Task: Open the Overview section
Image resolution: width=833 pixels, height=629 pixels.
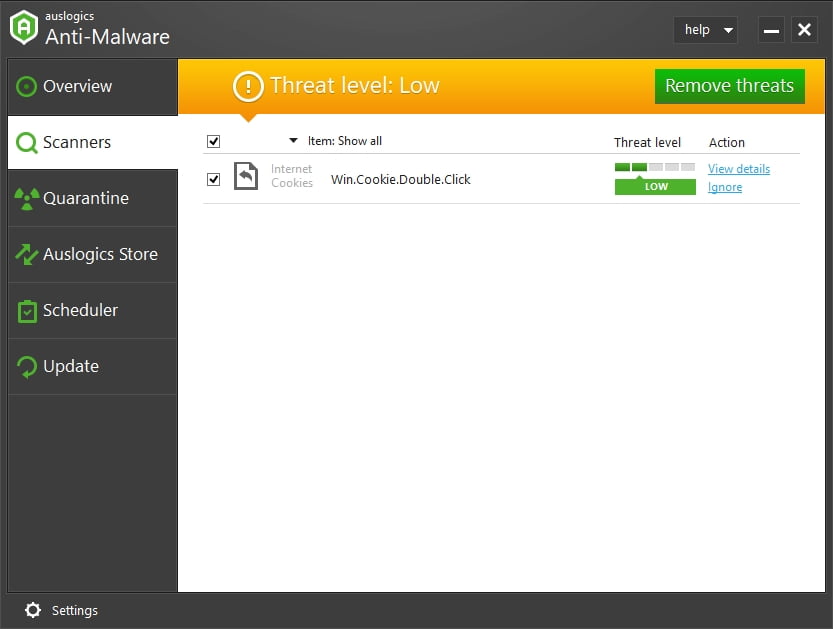Action: coord(92,87)
